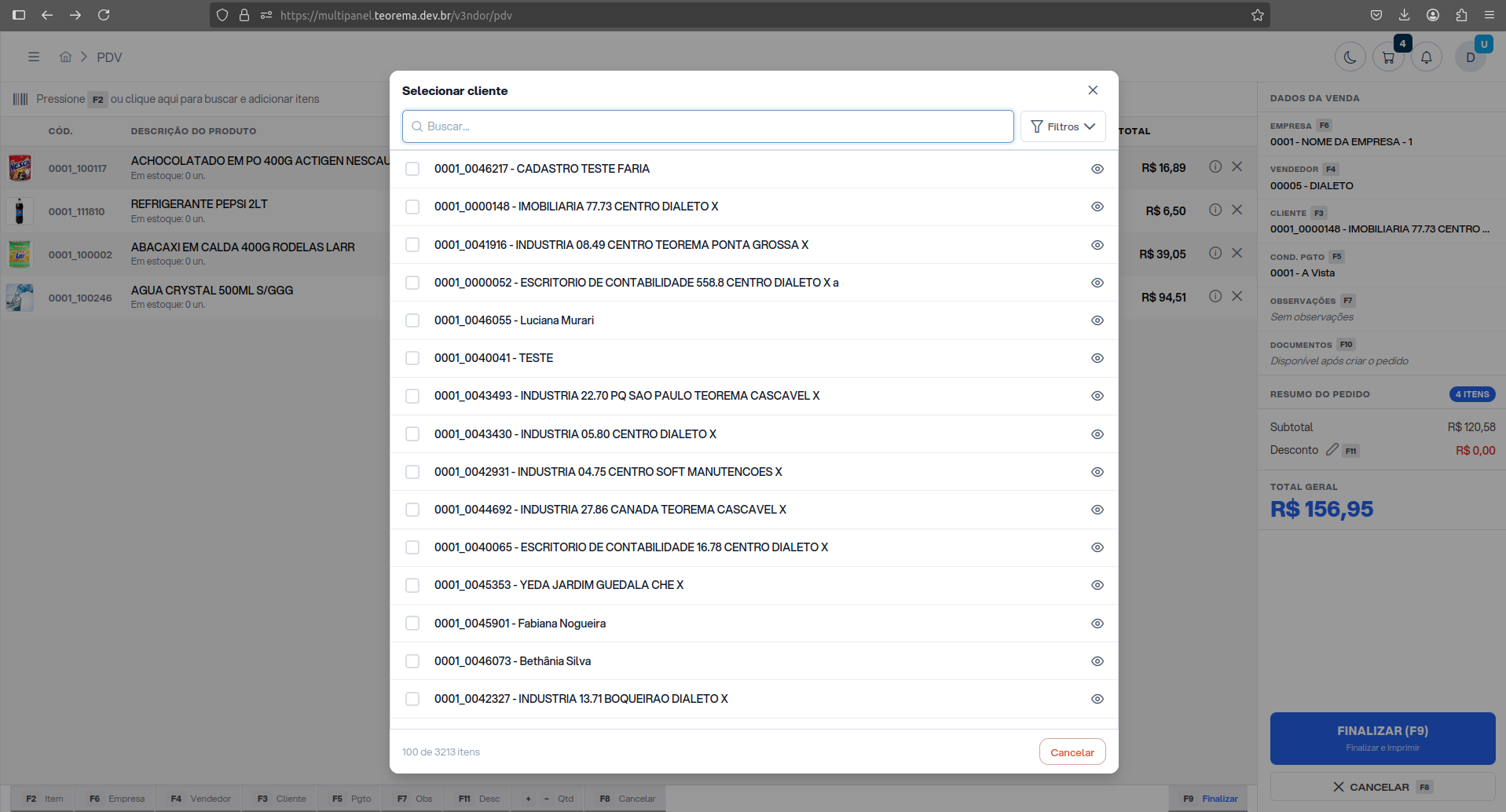Cancel the client selection dialog

coord(1072,752)
